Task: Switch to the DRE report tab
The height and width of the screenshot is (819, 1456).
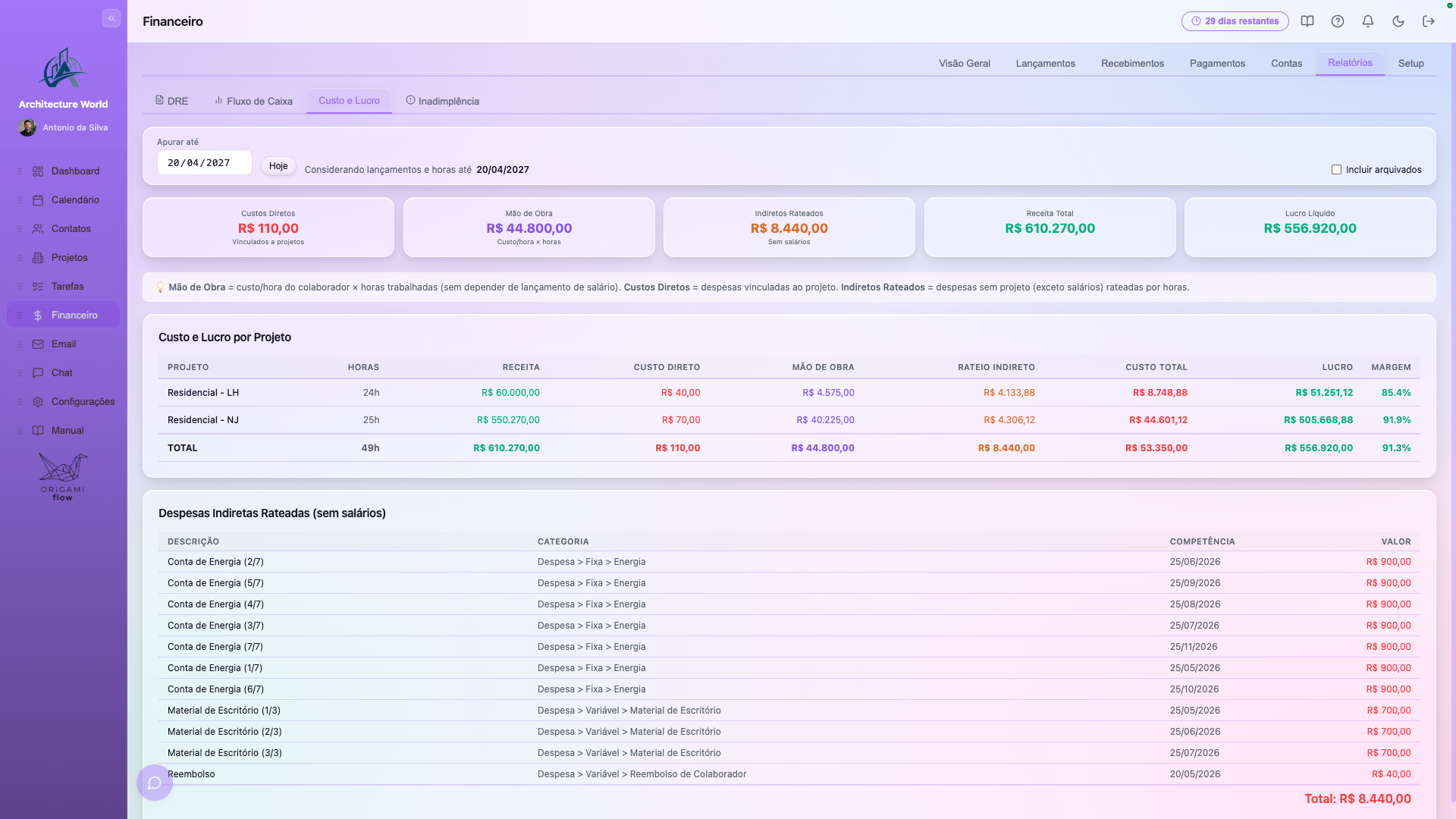Action: click(171, 101)
